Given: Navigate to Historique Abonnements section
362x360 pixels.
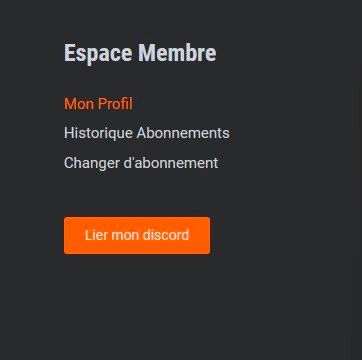Looking at the screenshot, I should pyautogui.click(x=147, y=133).
